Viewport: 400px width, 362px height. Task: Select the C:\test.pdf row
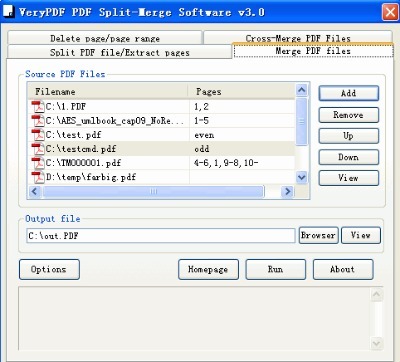(162, 135)
